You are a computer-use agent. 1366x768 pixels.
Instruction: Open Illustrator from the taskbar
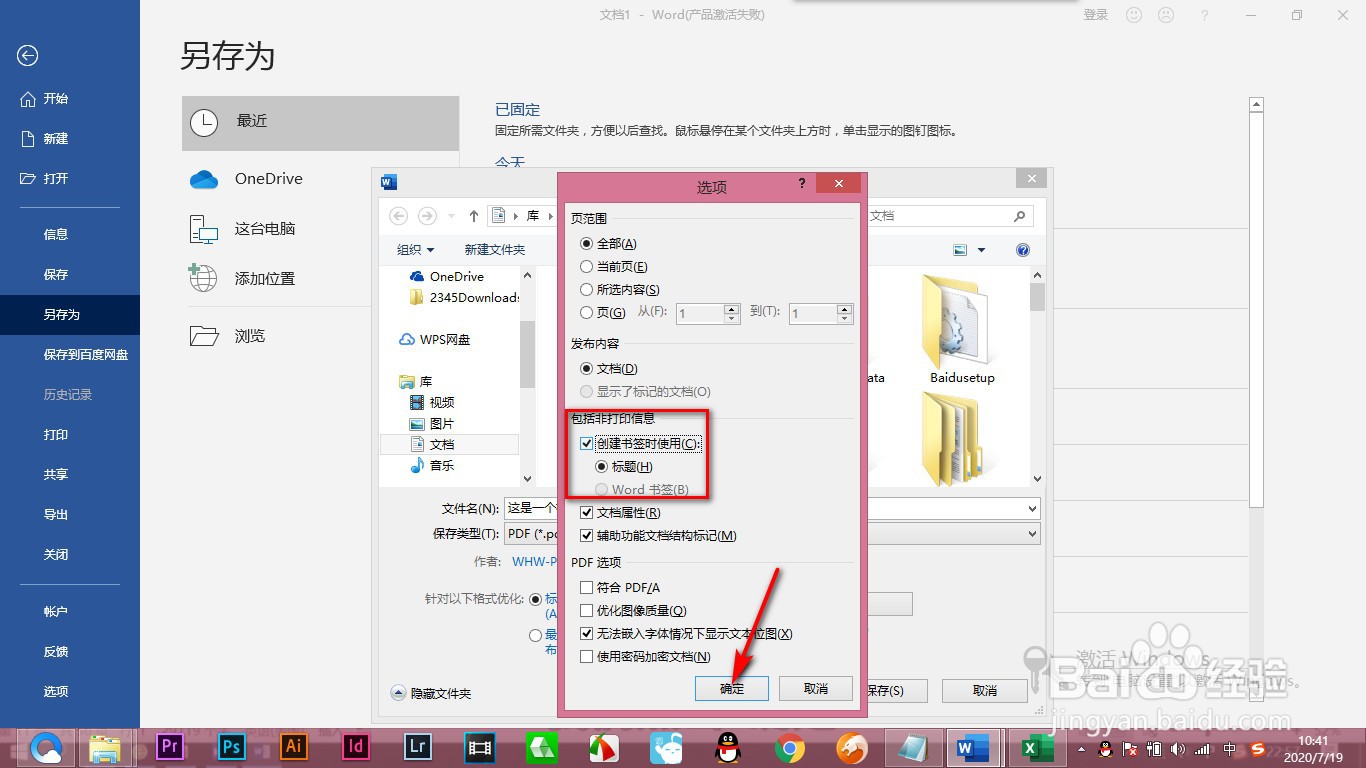tap(294, 746)
